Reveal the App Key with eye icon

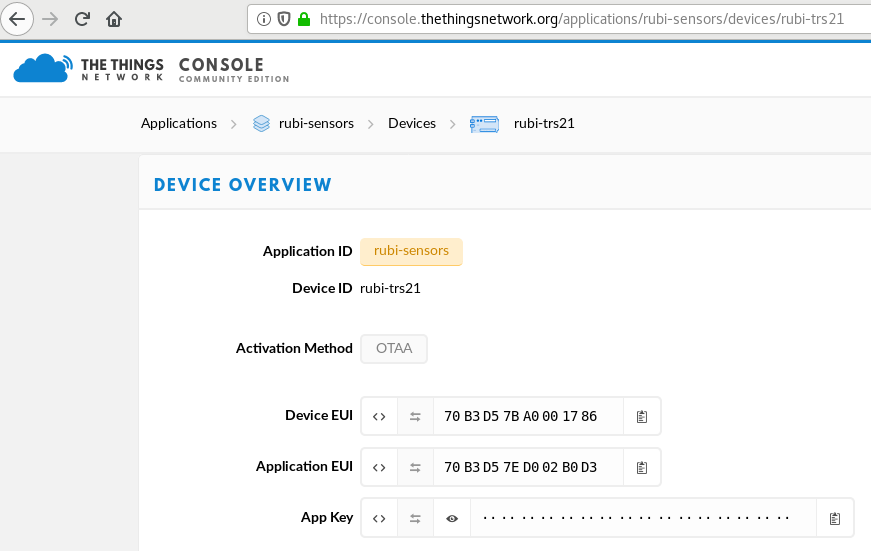[x=452, y=519]
